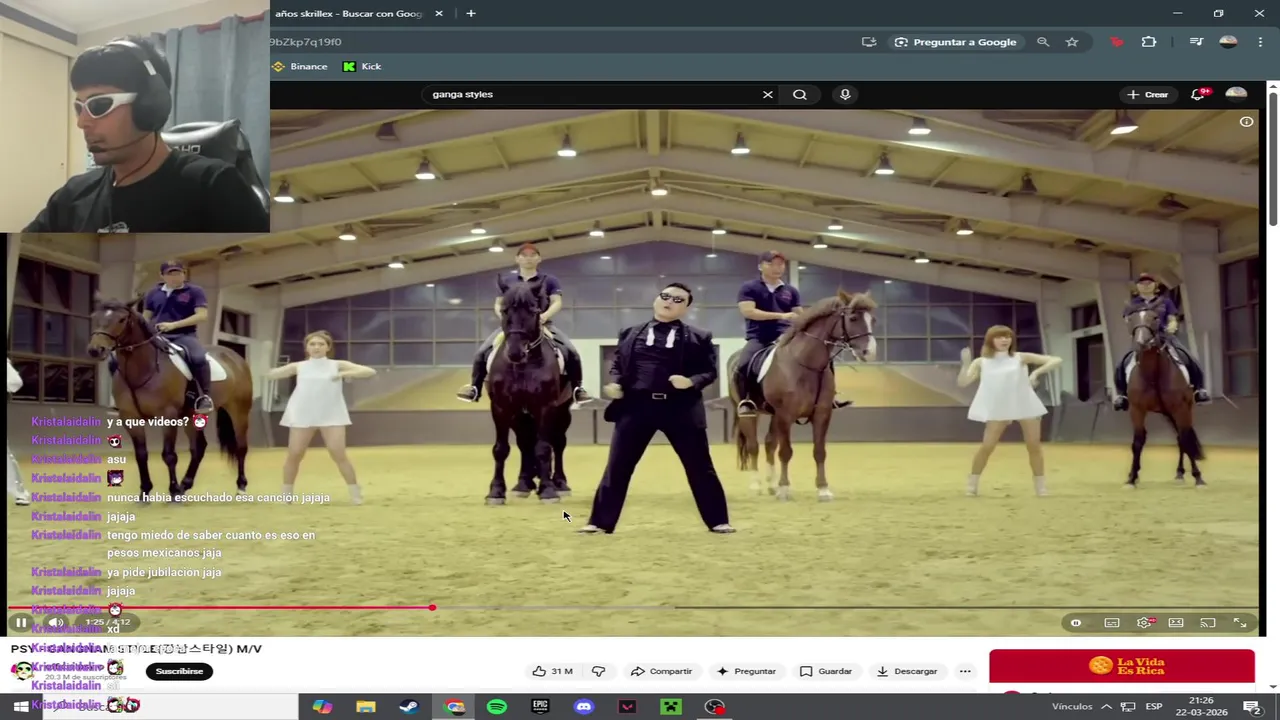1280x720 pixels.
Task: Open the Crear upload menu
Action: (1148, 94)
